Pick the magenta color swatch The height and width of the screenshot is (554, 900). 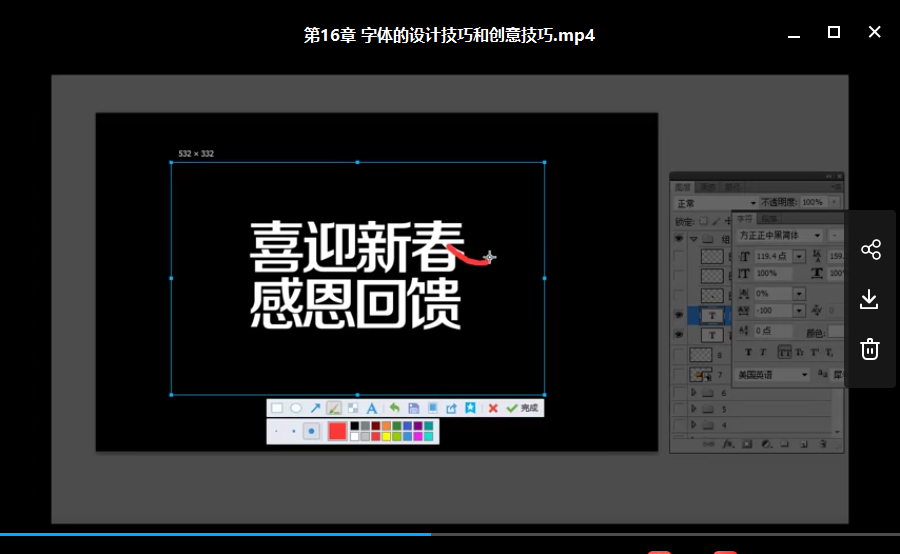418,436
